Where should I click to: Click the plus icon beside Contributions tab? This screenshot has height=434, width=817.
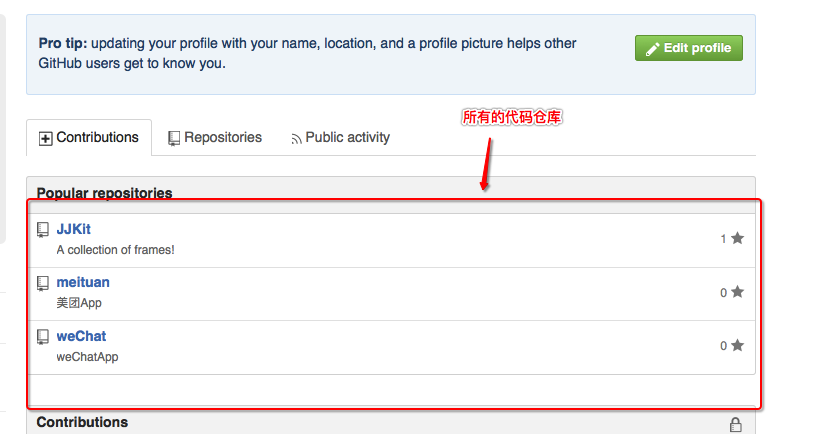pos(45,139)
